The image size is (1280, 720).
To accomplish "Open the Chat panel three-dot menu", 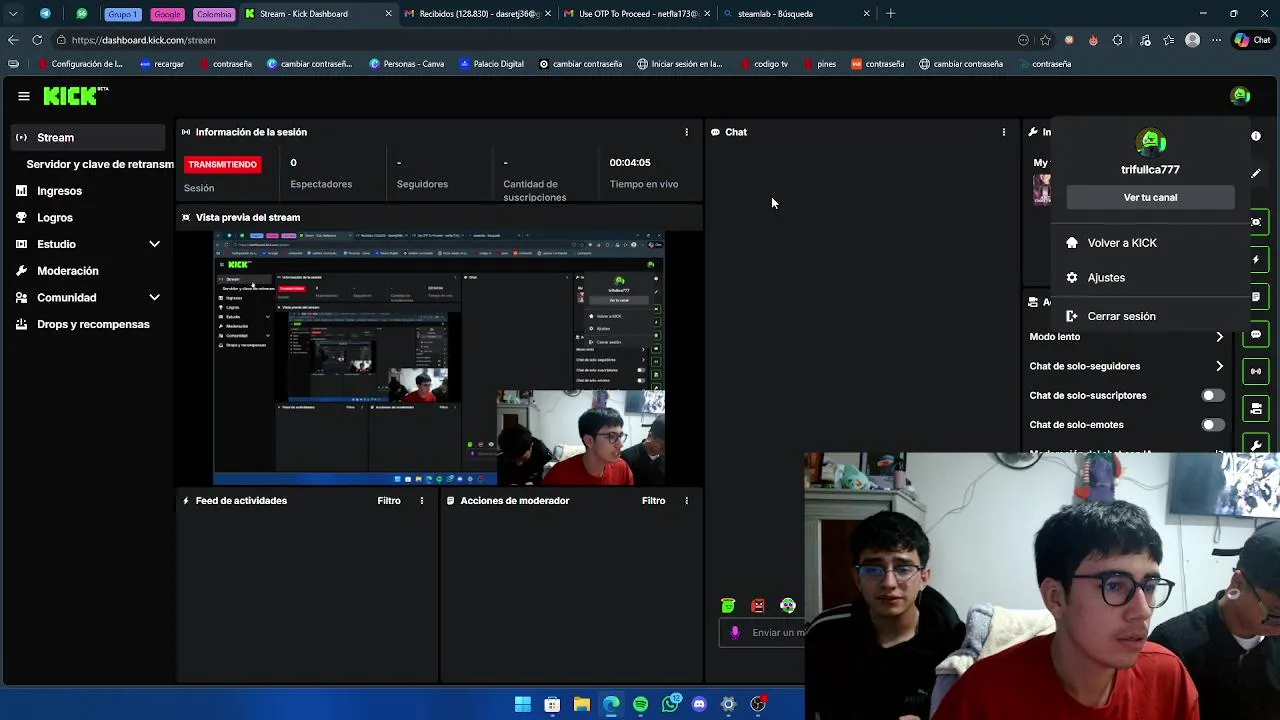I will [1004, 132].
